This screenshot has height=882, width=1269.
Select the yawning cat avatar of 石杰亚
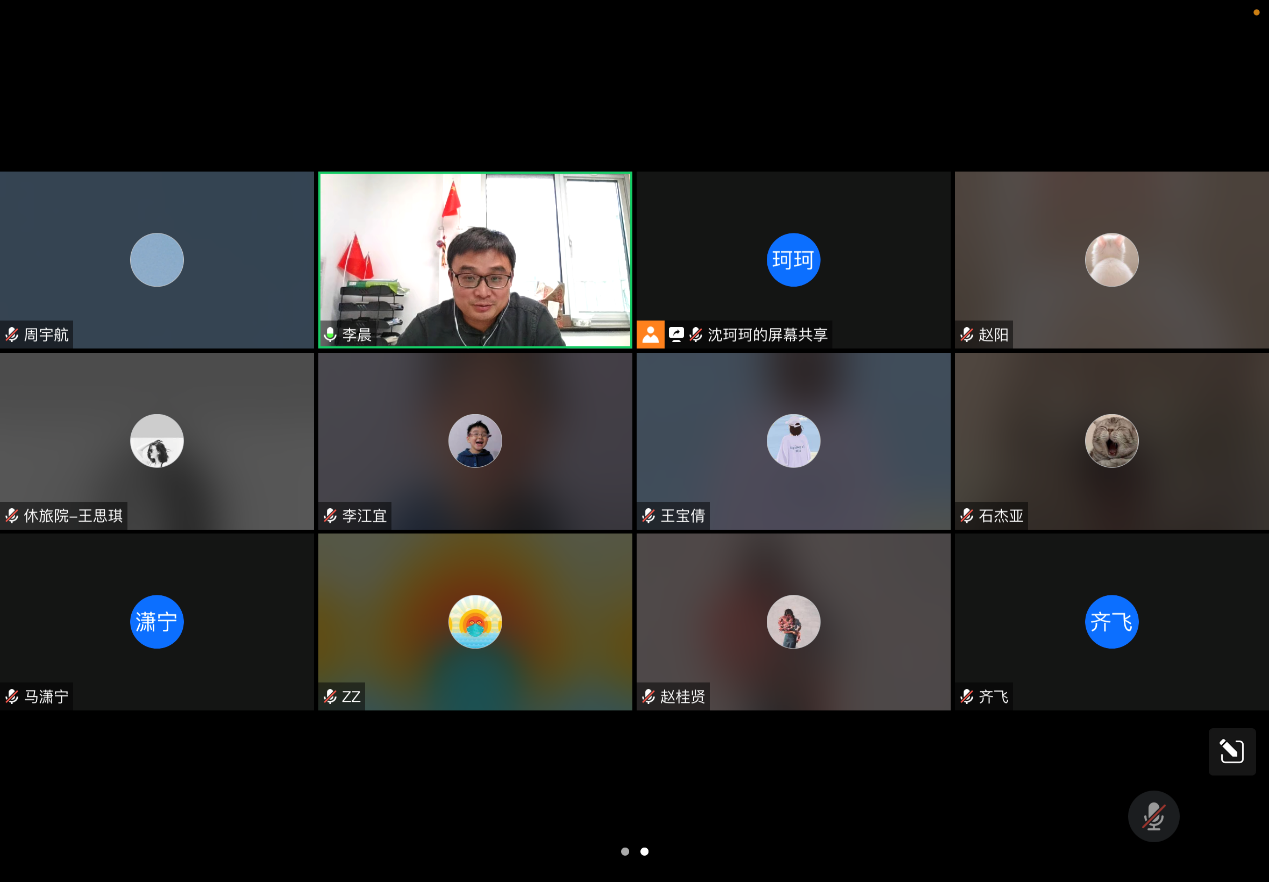point(1111,441)
